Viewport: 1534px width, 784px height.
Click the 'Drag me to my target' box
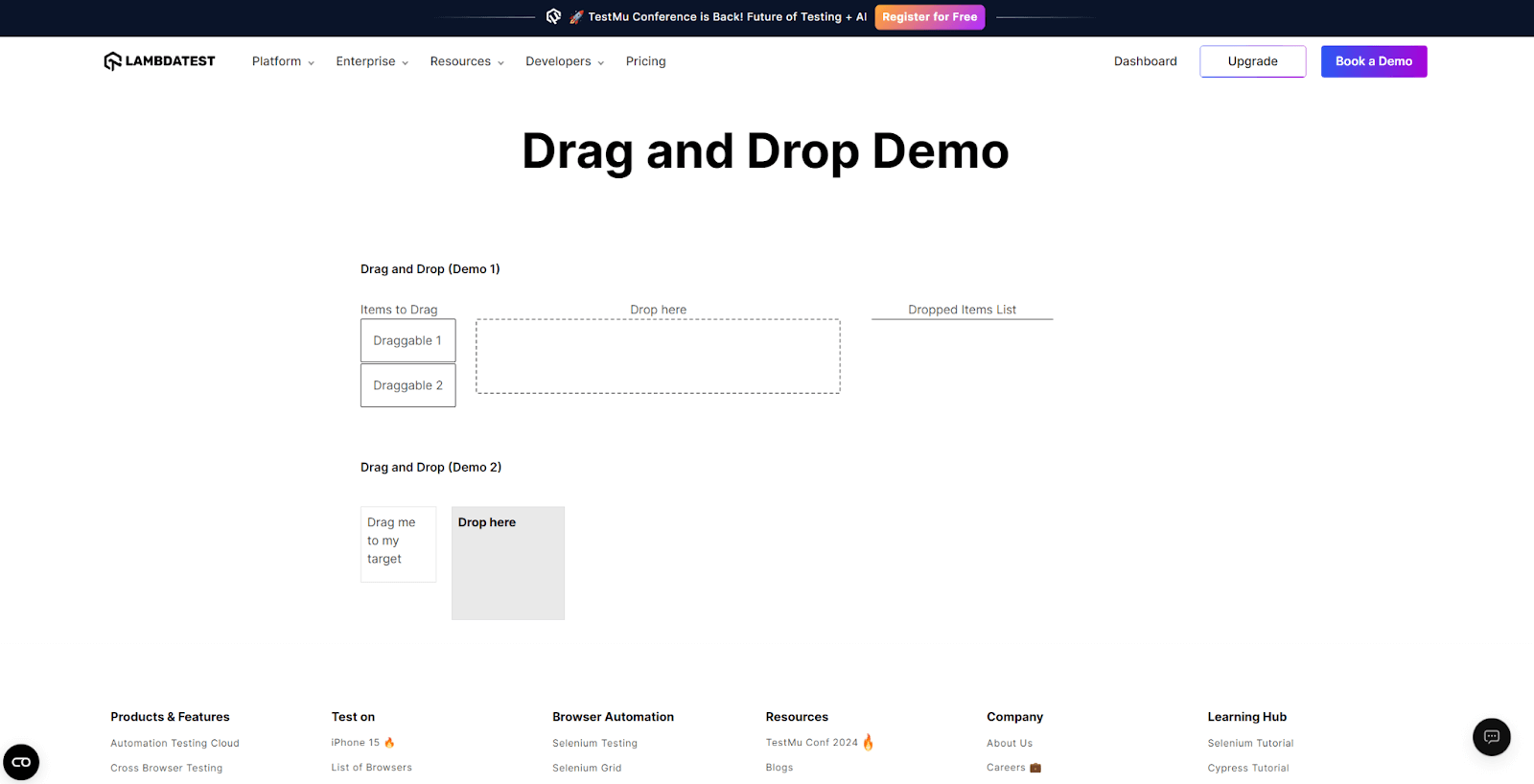click(x=398, y=543)
